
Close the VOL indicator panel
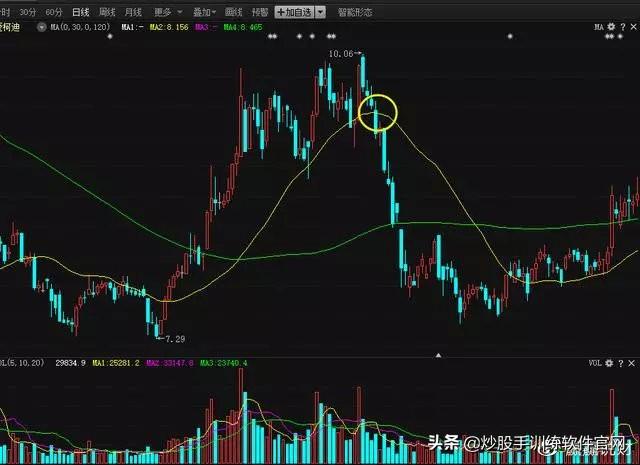pyautogui.click(x=632, y=363)
